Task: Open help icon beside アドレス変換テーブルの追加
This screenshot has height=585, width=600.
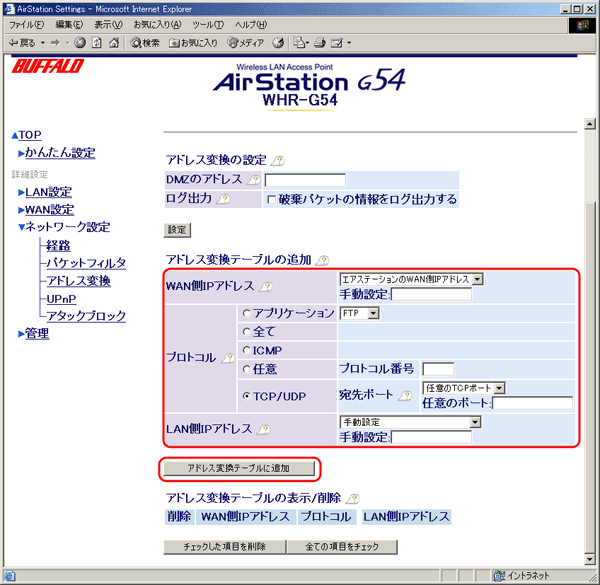Action: (322, 261)
